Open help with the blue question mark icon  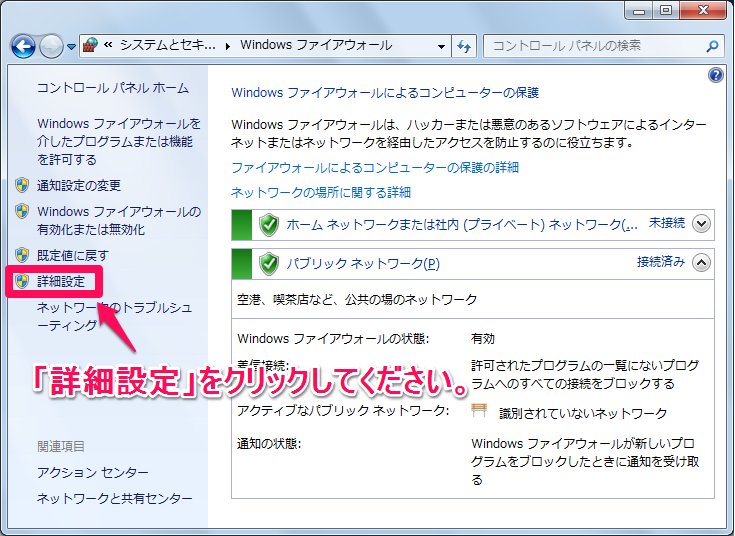click(716, 75)
